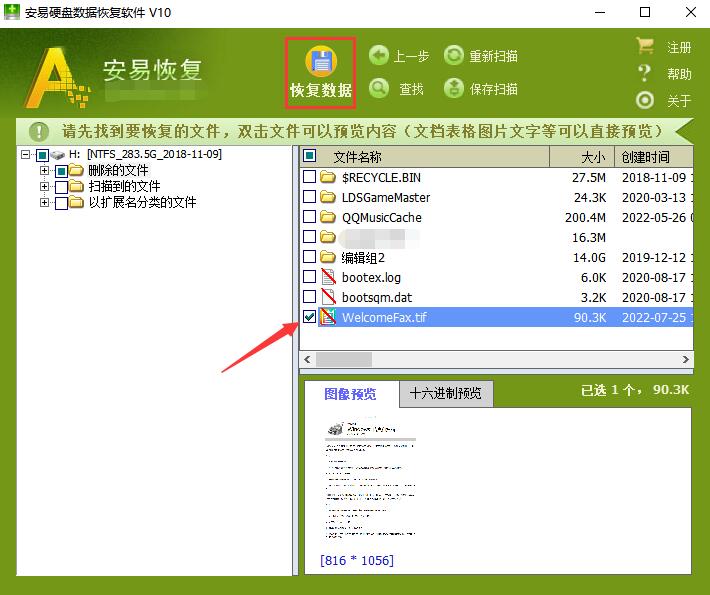Check the QQMusicCache checkbox
This screenshot has width=710, height=595.
point(309,216)
